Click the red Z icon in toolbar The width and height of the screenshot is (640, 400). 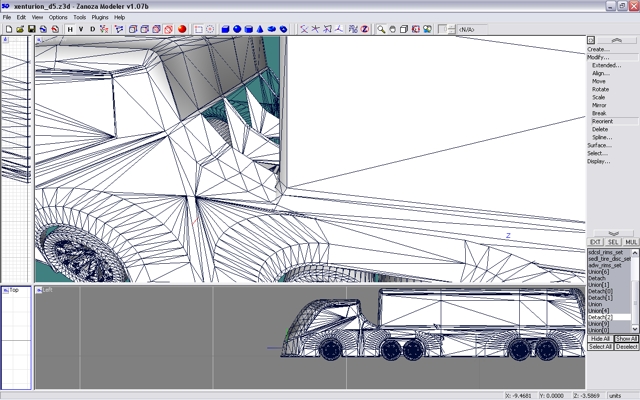pyautogui.click(x=365, y=29)
